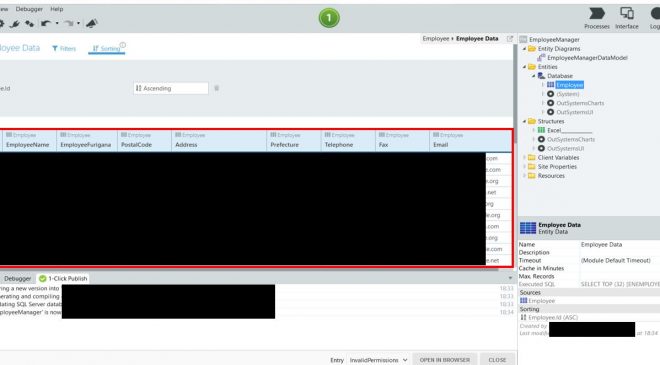
Task: Click the redo arrow in toolbar
Action: (69, 24)
